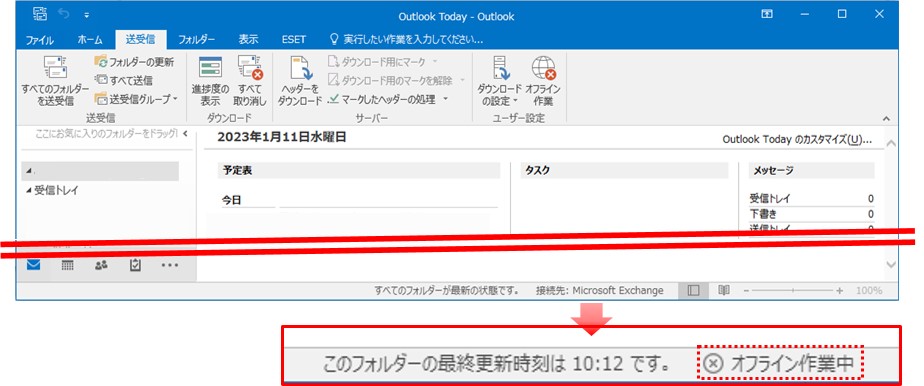Image resolution: width=924 pixels, height=386 pixels.
Task: Show progress with 進捗度の表示 icon
Action: 210,81
